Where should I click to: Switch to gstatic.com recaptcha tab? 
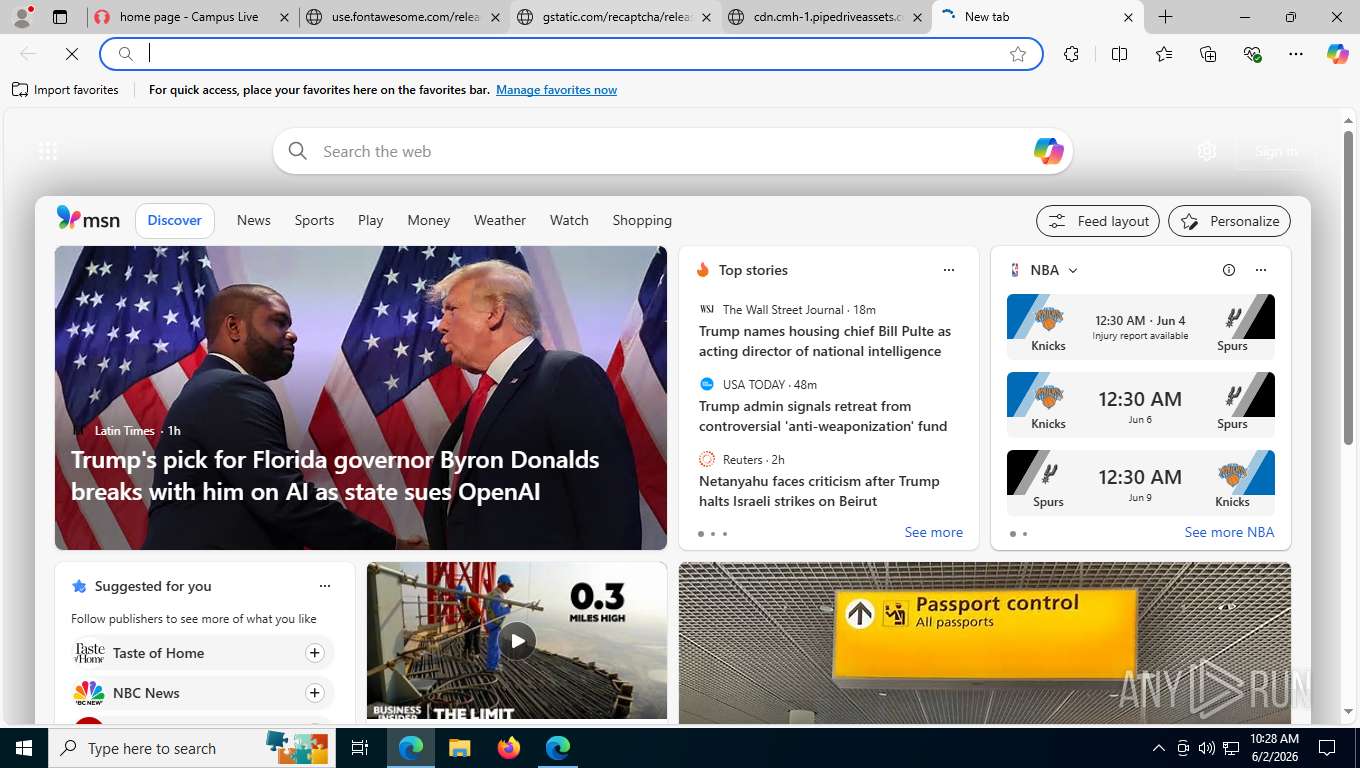coord(615,17)
